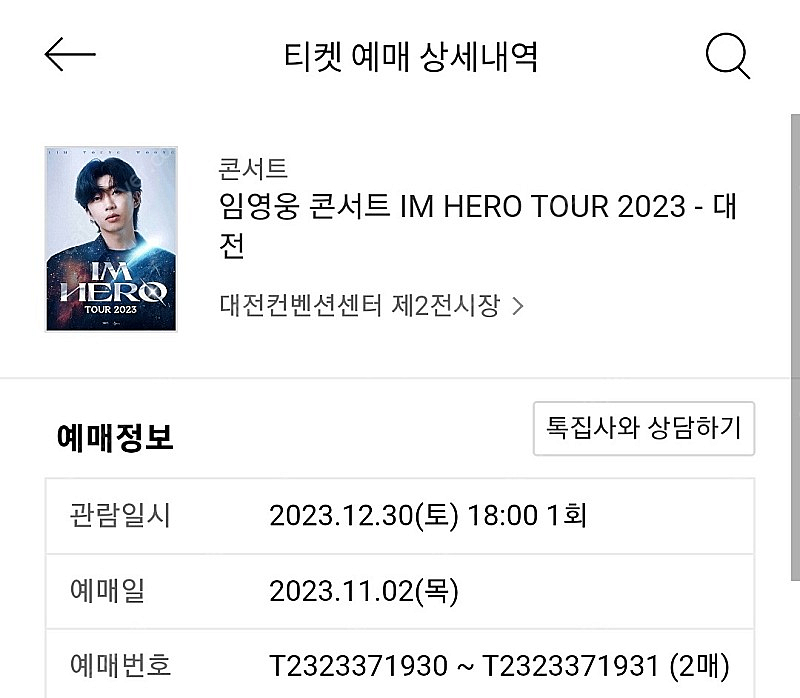
Task: Click the (2매) ticket count
Action: coord(698,665)
